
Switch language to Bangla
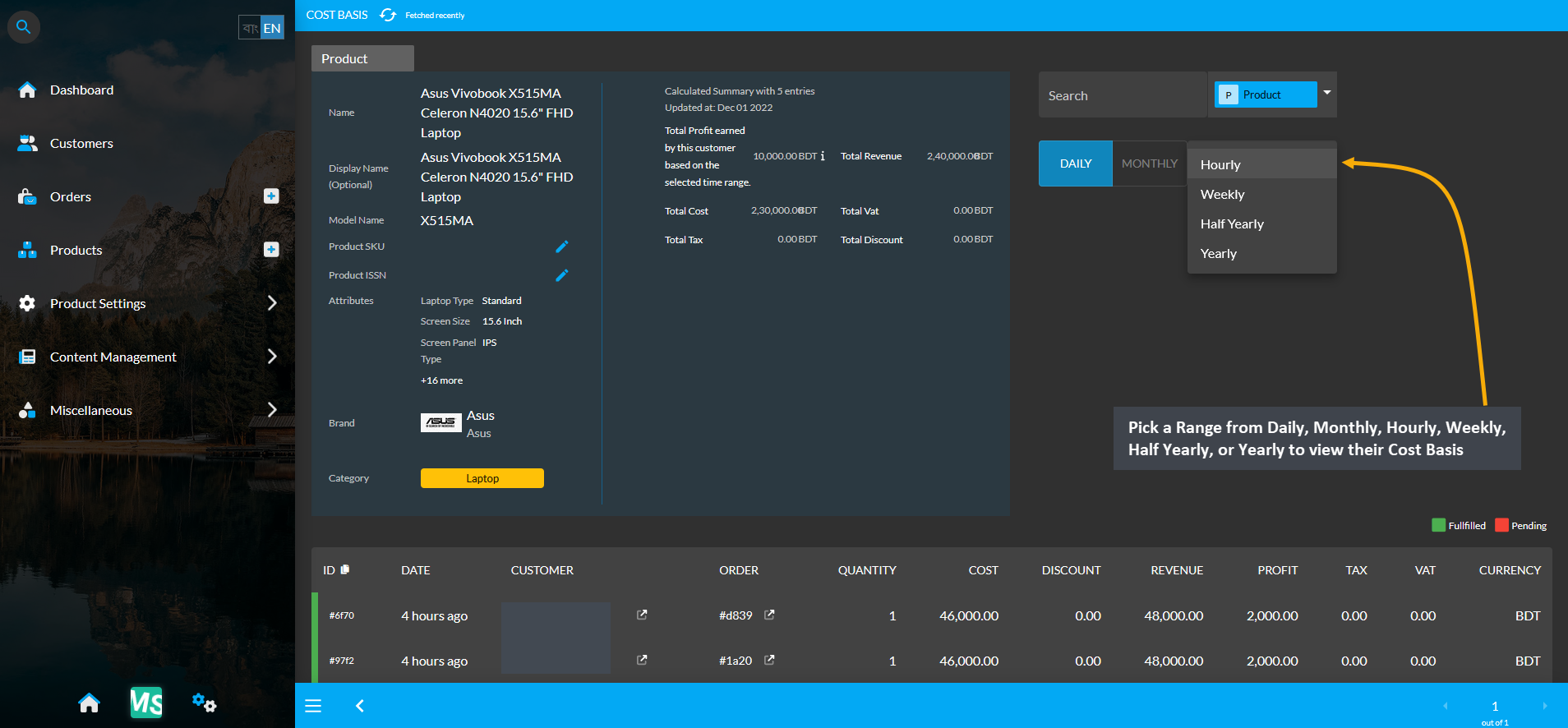(x=250, y=28)
